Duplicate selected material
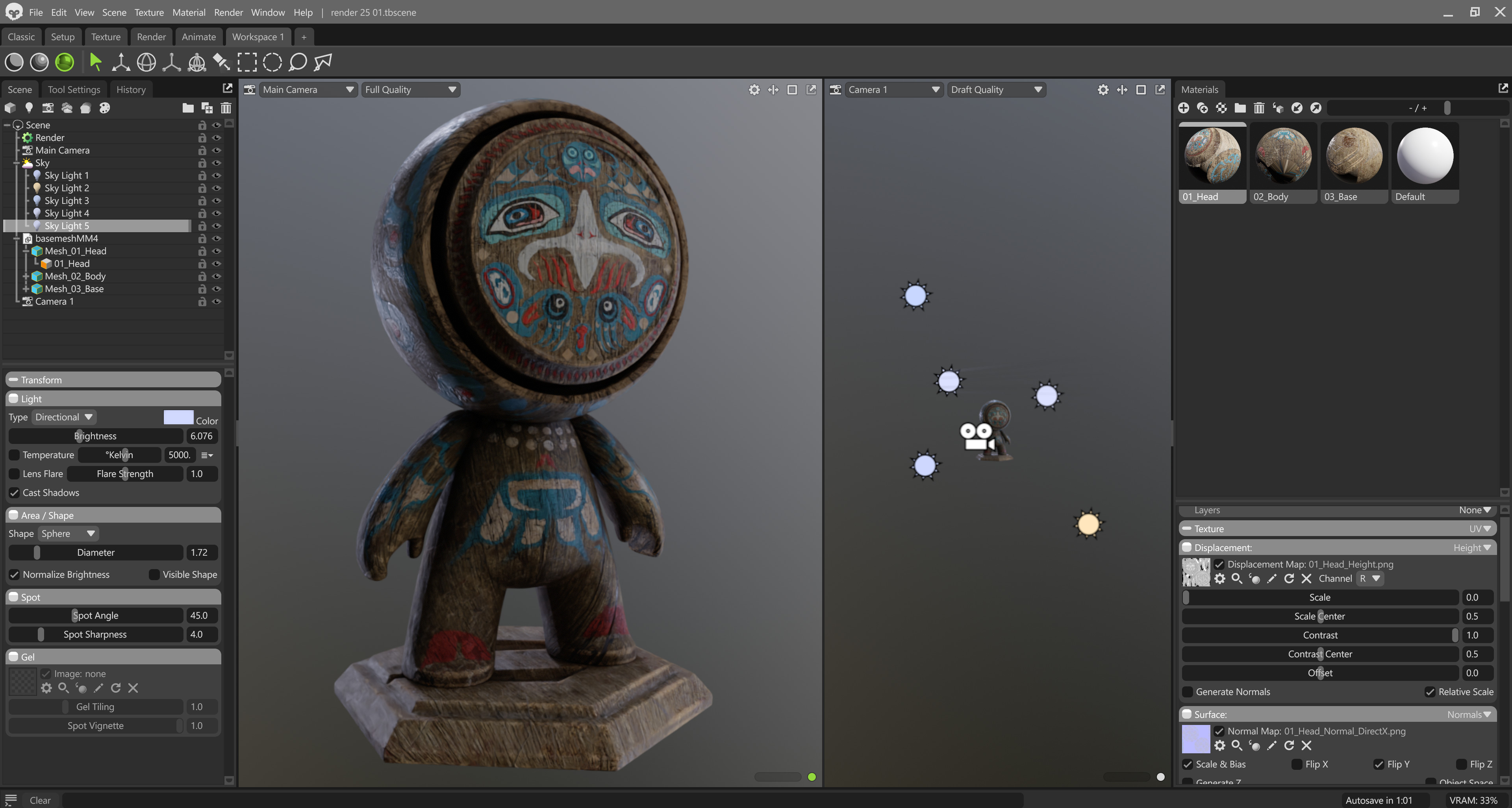1512x808 pixels. click(1202, 108)
